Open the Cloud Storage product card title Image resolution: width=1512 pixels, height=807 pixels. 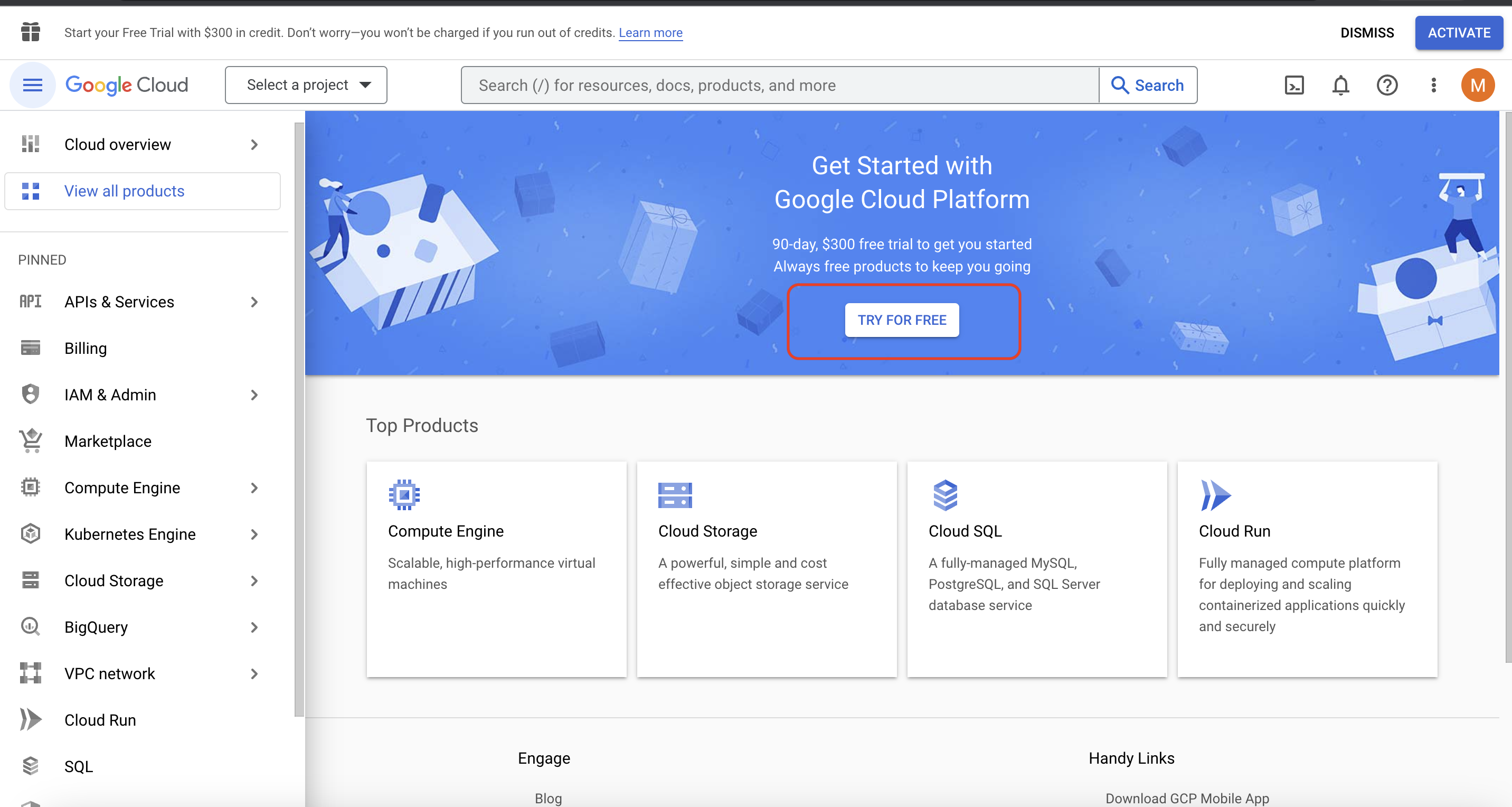pyautogui.click(x=707, y=531)
